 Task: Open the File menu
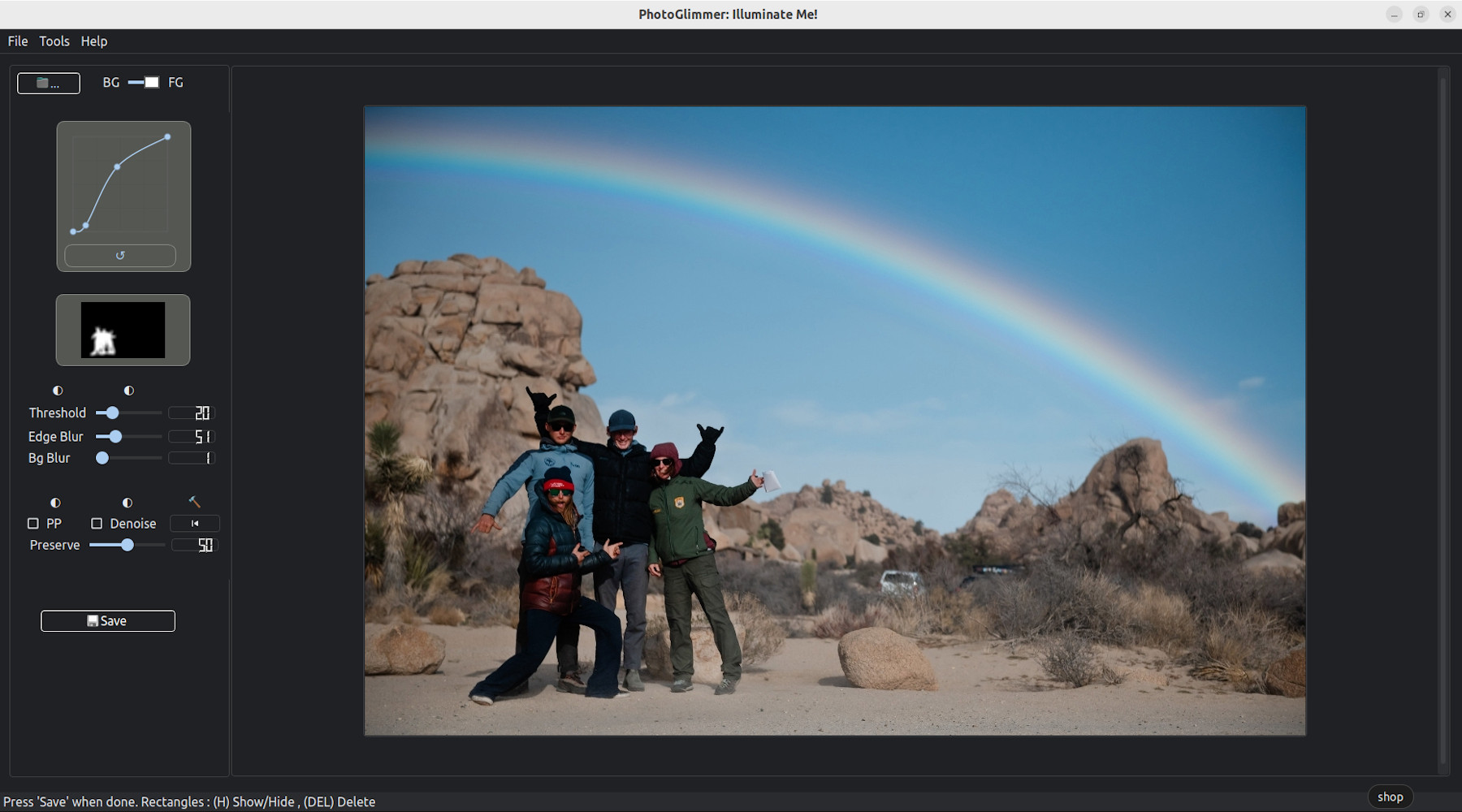pyautogui.click(x=18, y=41)
